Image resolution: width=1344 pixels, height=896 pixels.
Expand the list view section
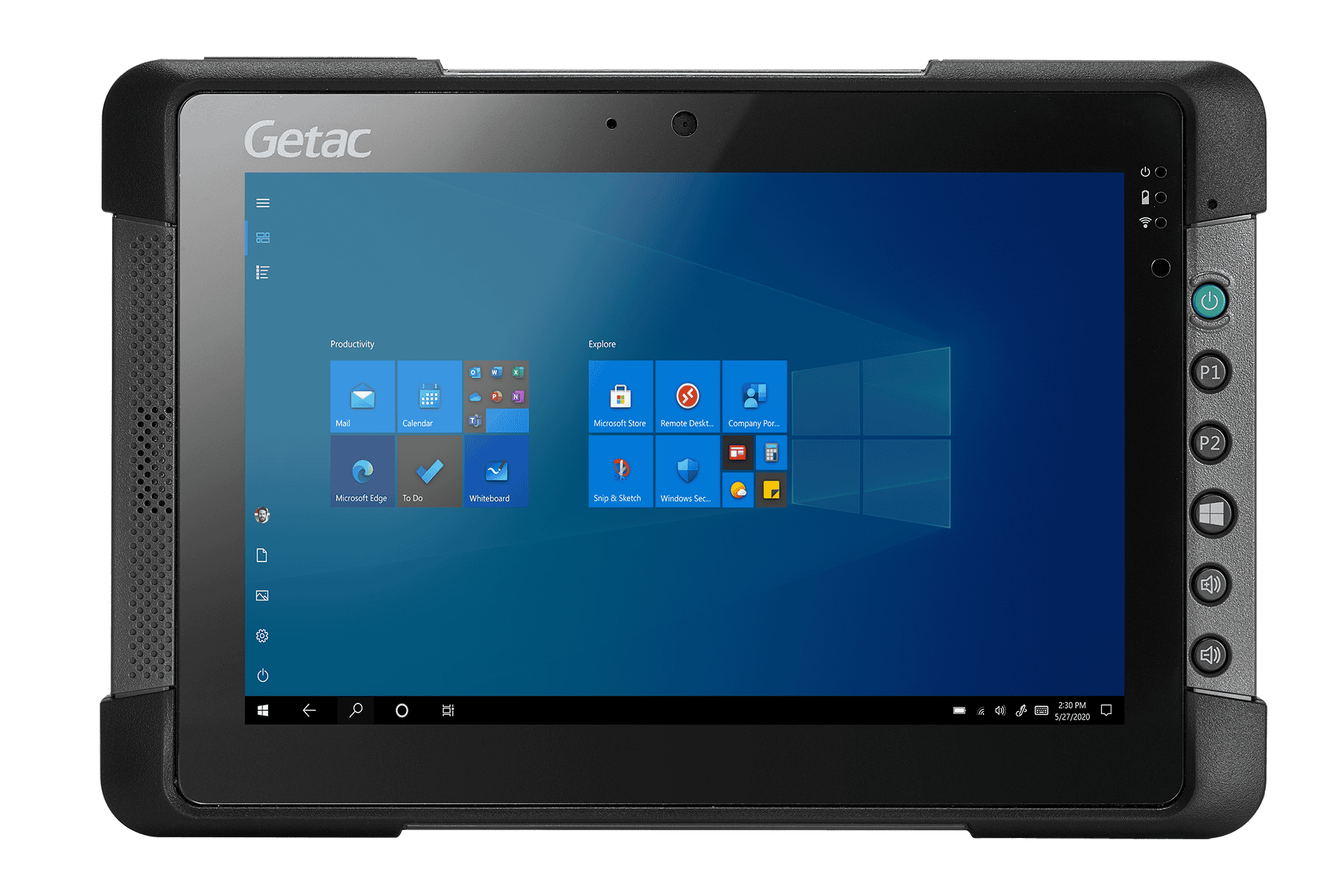click(x=262, y=274)
